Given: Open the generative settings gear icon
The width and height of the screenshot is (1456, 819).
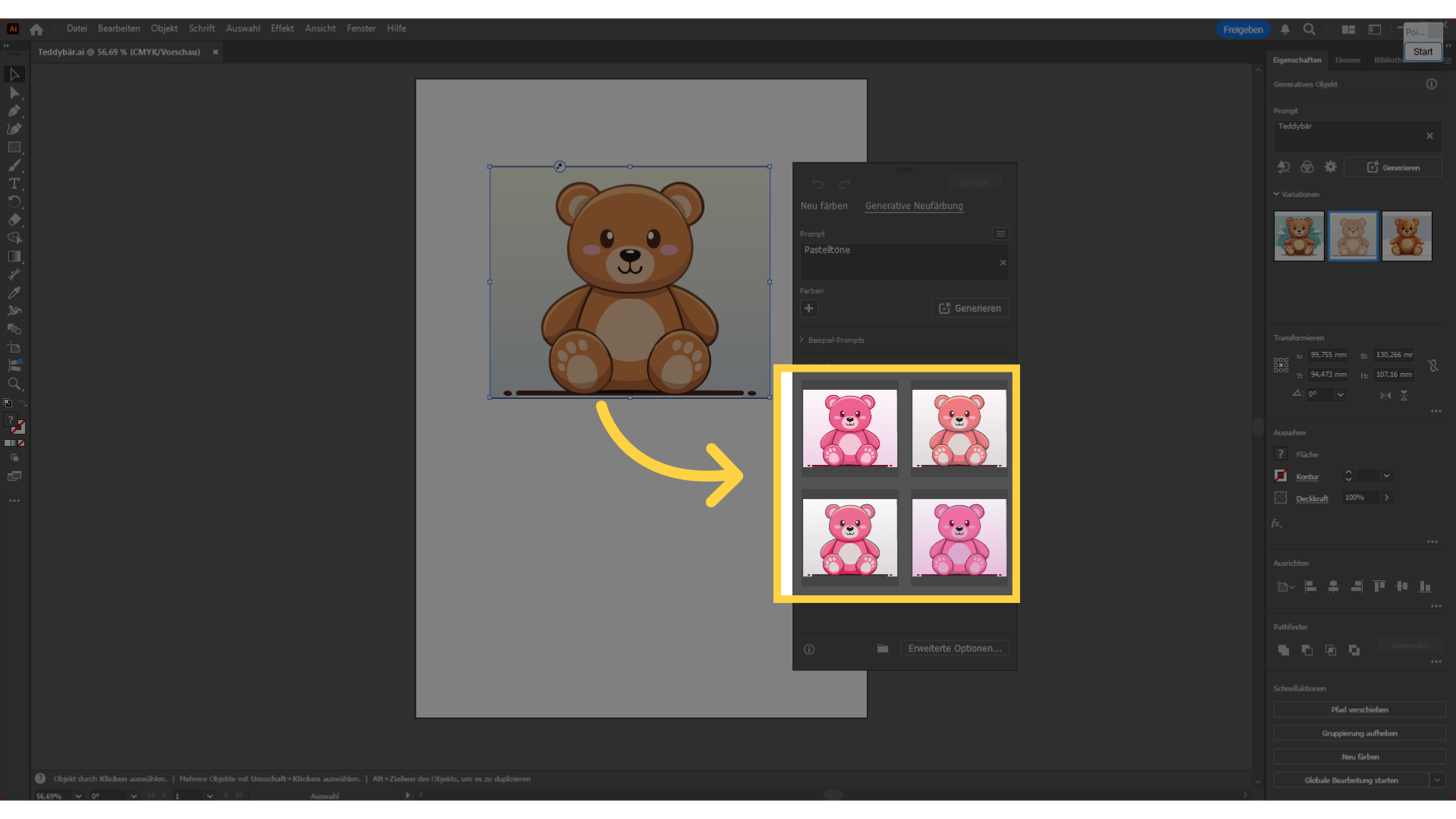Looking at the screenshot, I should pos(1330,167).
